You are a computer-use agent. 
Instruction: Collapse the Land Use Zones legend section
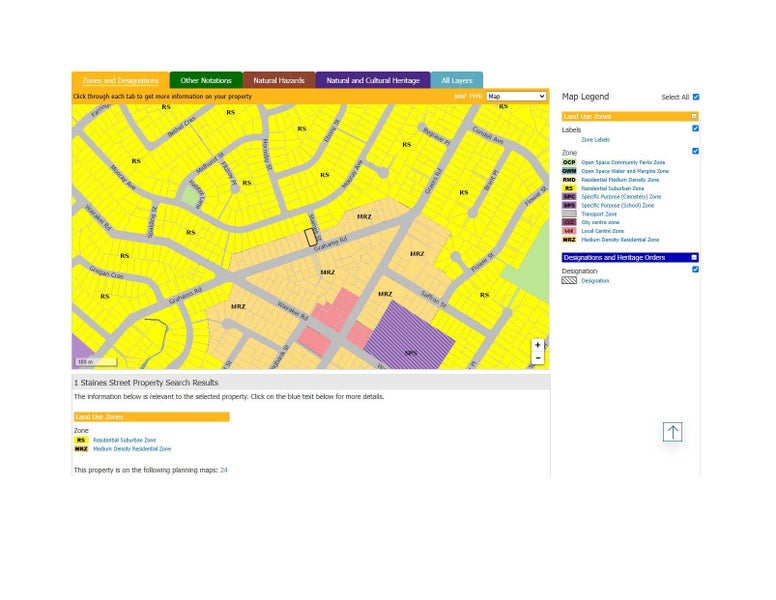click(x=694, y=116)
